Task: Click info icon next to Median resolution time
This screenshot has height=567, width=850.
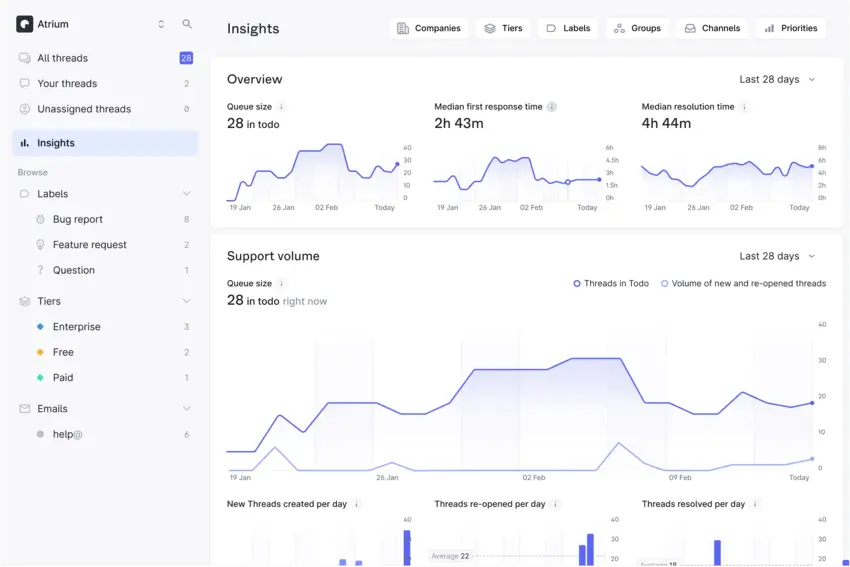Action: pyautogui.click(x=744, y=107)
